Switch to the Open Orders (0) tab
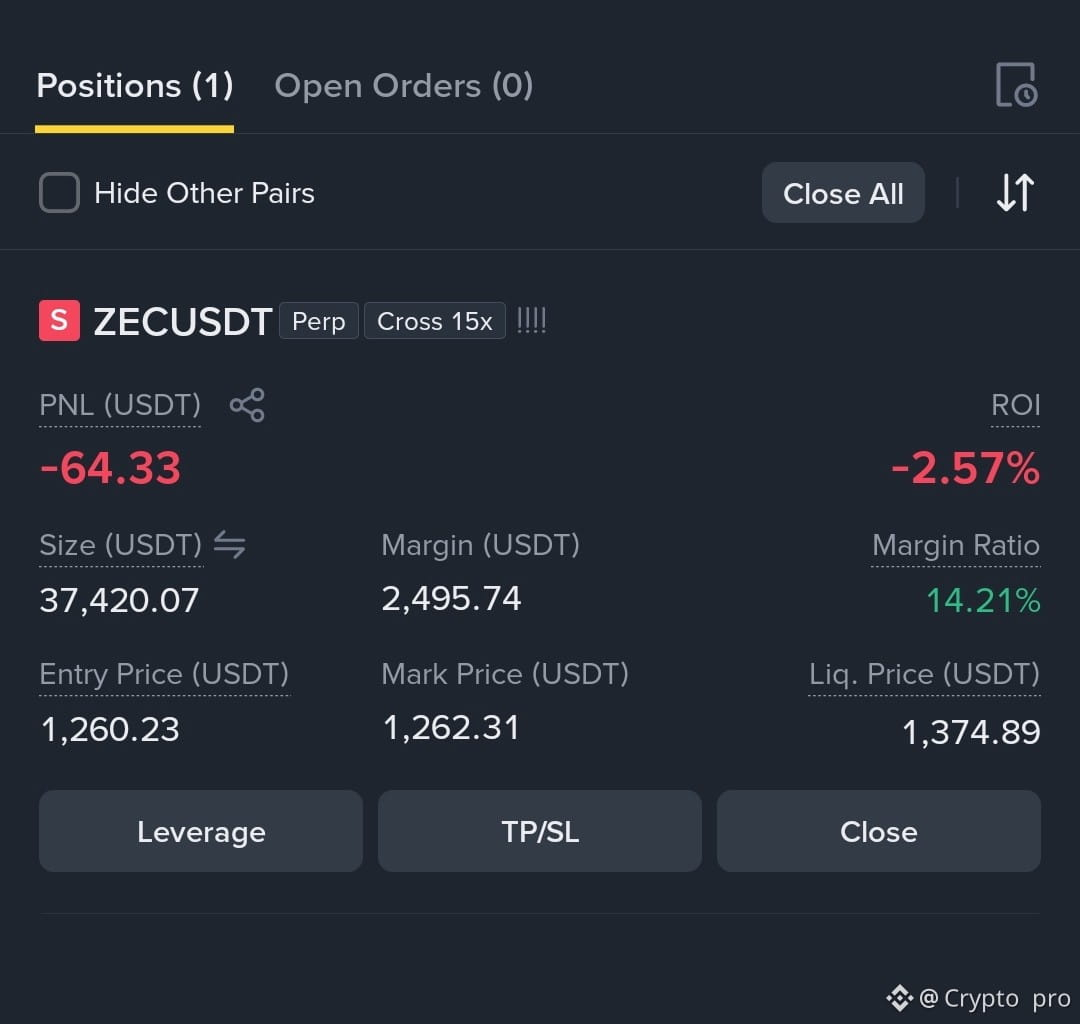This screenshot has width=1080, height=1024. (x=404, y=86)
